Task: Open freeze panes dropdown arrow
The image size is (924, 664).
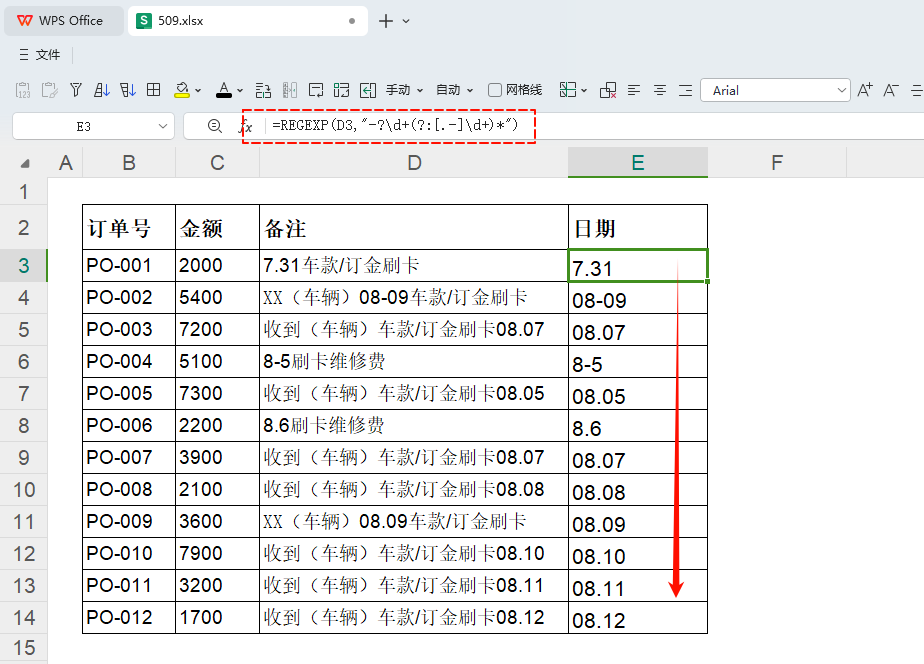Action: pos(584,91)
